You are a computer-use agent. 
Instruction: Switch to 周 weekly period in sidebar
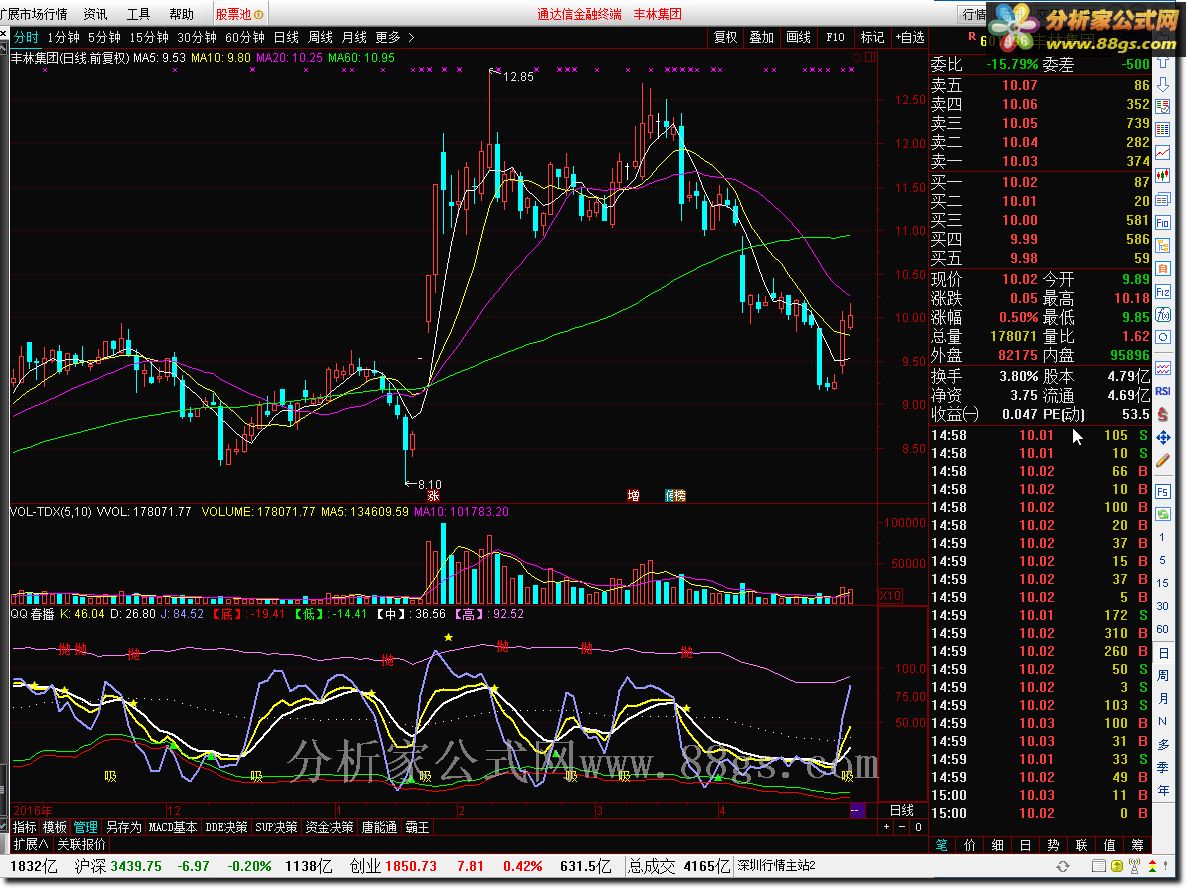[x=1162, y=675]
